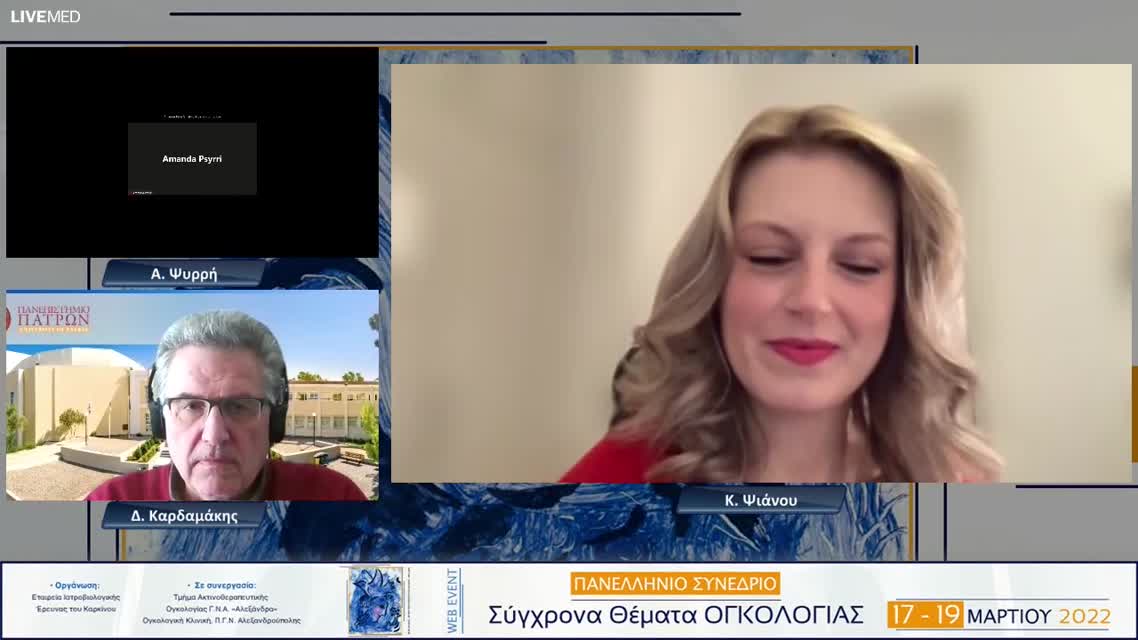1138x640 pixels.
Task: Click the conference poster artwork thumbnail
Action: (375, 601)
